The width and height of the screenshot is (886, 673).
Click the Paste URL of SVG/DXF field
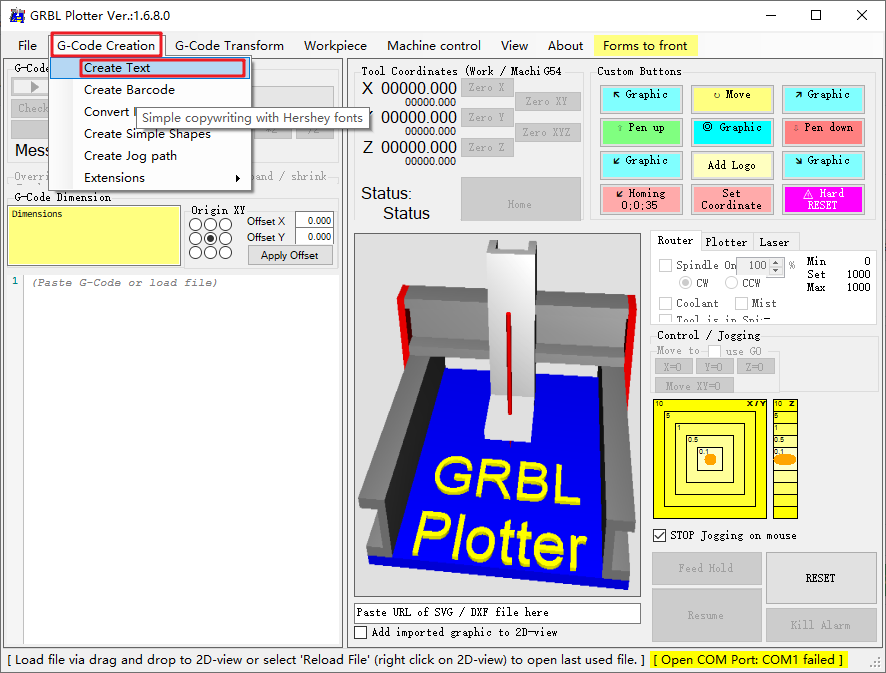tap(497, 612)
